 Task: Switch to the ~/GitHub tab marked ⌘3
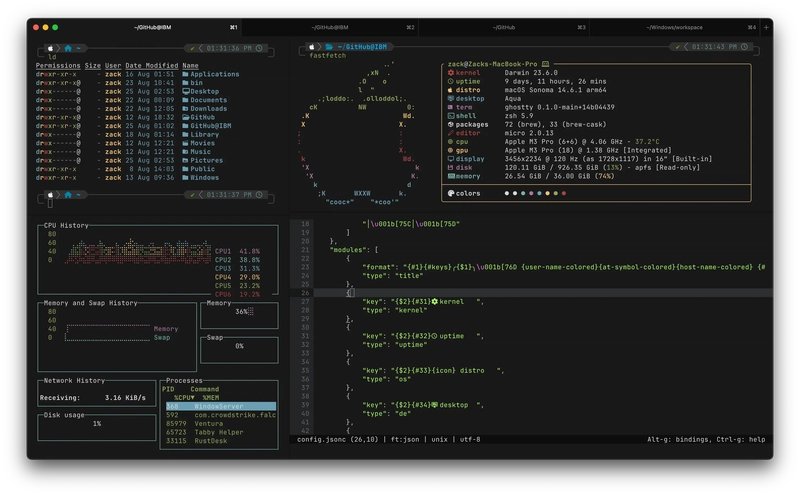tap(504, 28)
